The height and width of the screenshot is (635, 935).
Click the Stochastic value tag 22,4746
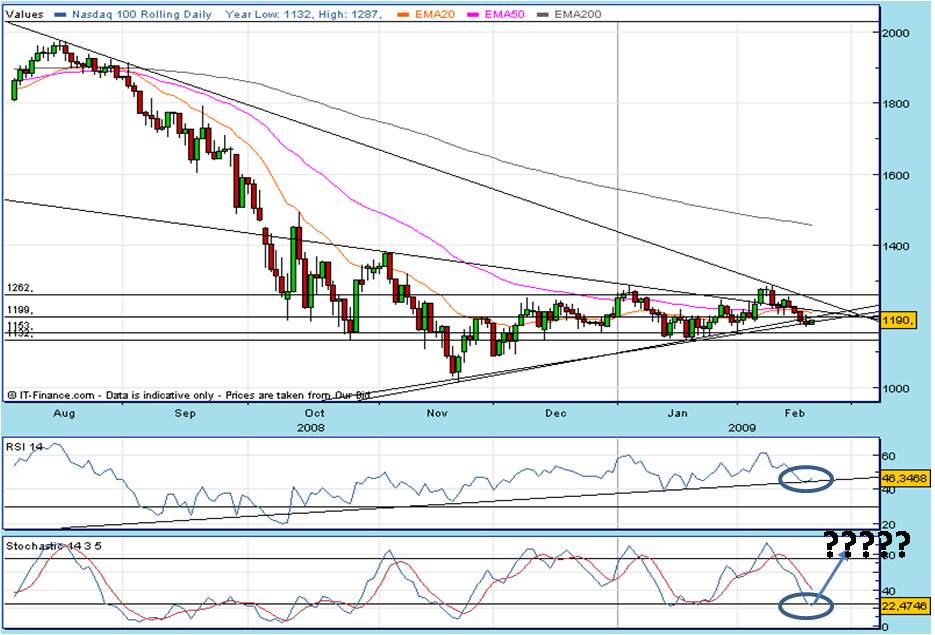pyautogui.click(x=904, y=606)
